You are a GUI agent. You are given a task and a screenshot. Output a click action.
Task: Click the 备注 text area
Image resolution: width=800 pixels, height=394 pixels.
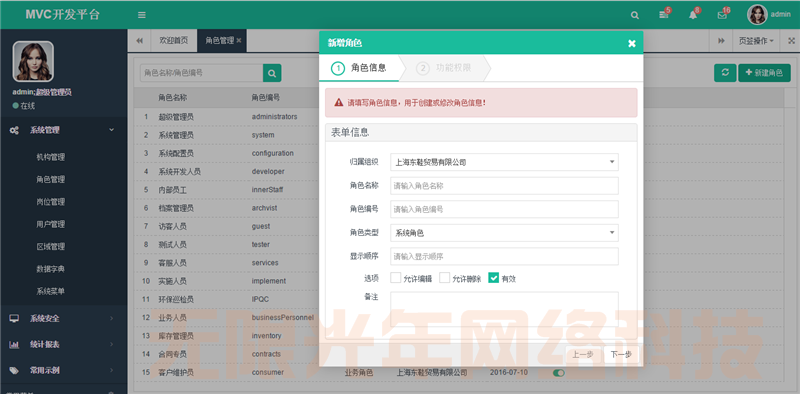tap(504, 309)
